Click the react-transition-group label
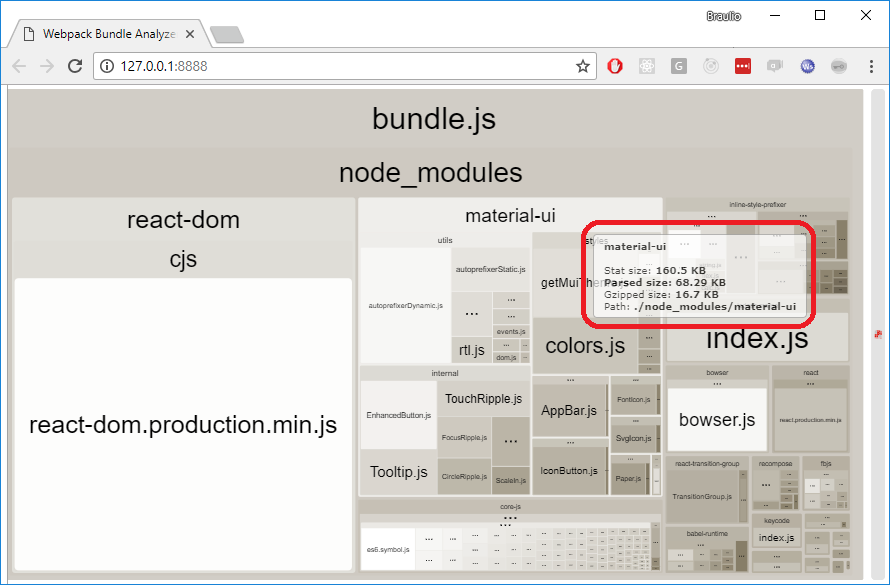 [707, 463]
